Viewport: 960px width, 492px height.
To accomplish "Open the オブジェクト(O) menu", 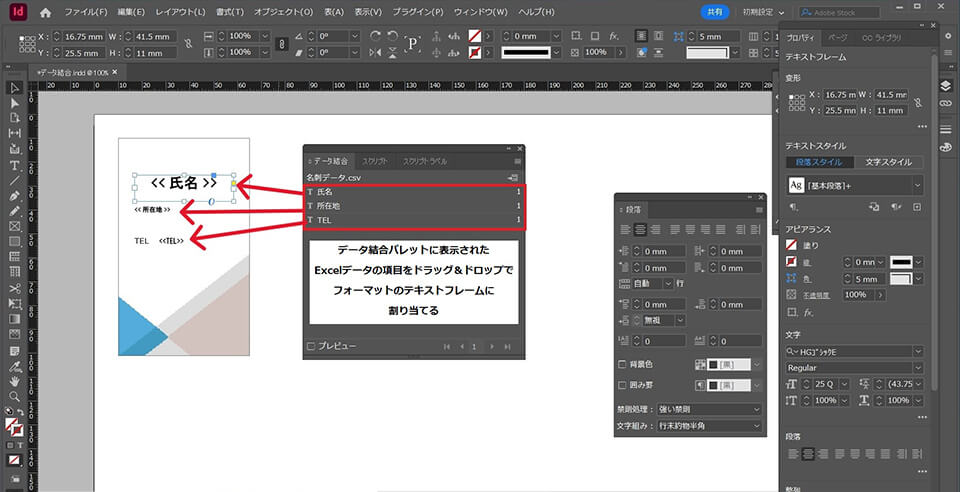I will tap(283, 12).
